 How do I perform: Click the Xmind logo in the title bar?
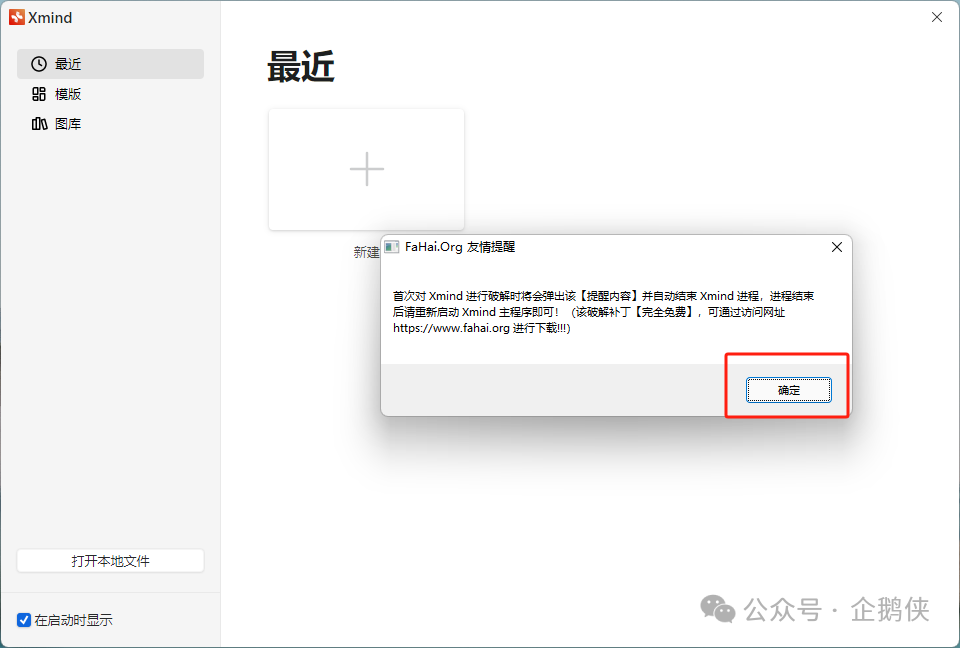[x=17, y=17]
